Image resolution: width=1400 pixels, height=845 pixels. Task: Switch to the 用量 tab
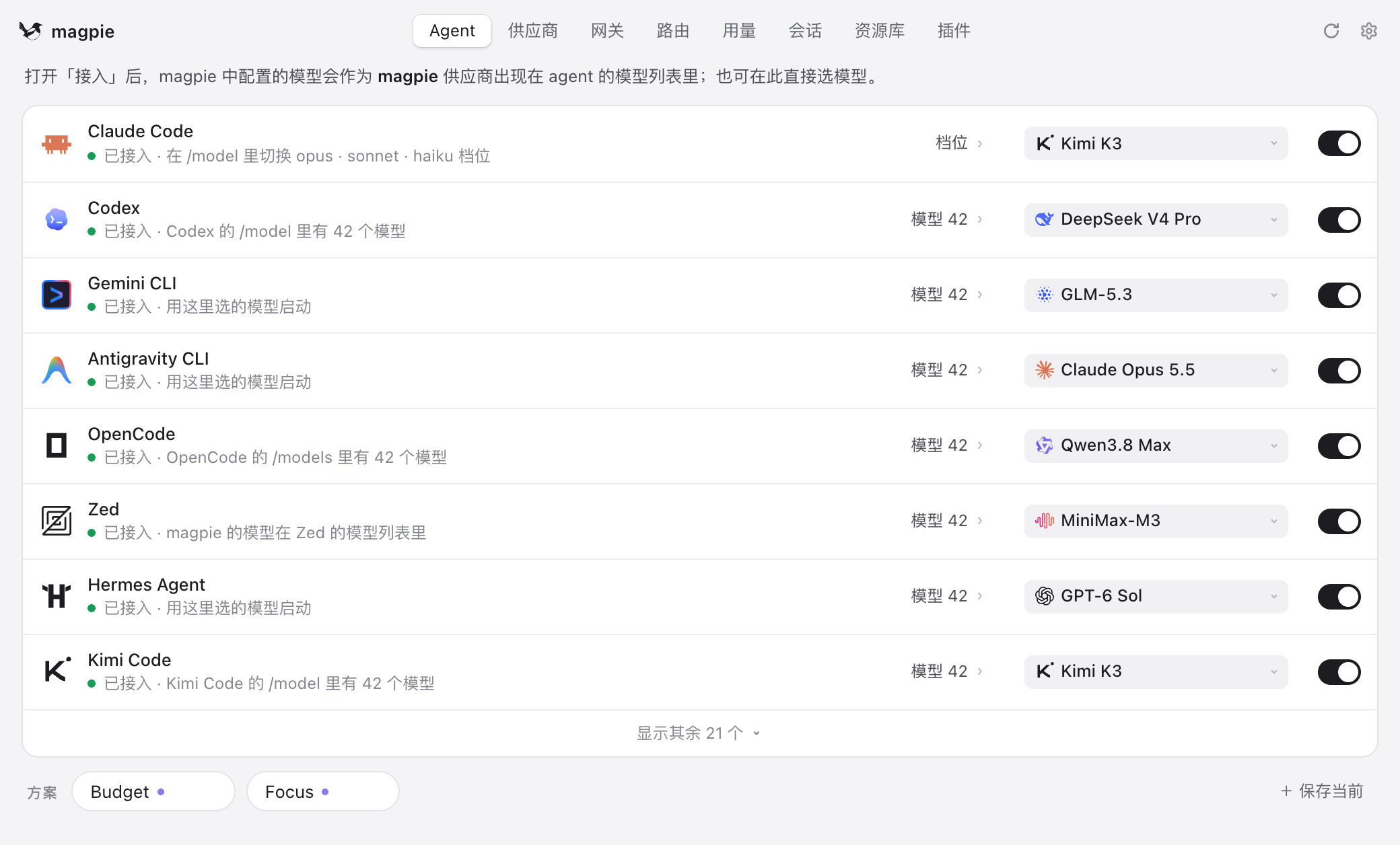tap(739, 31)
